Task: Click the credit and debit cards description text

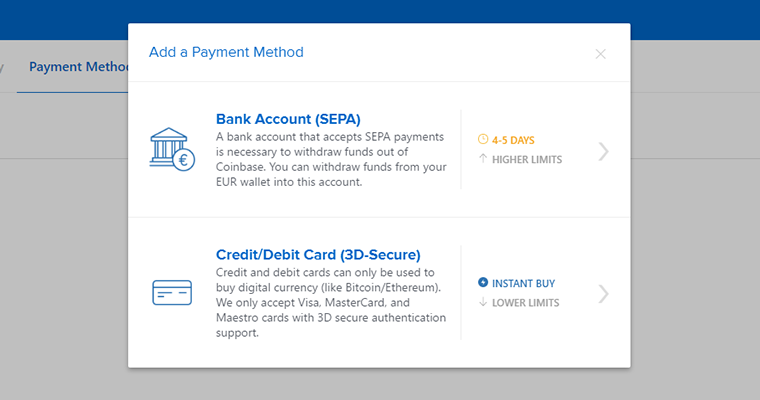Action: coord(331,302)
